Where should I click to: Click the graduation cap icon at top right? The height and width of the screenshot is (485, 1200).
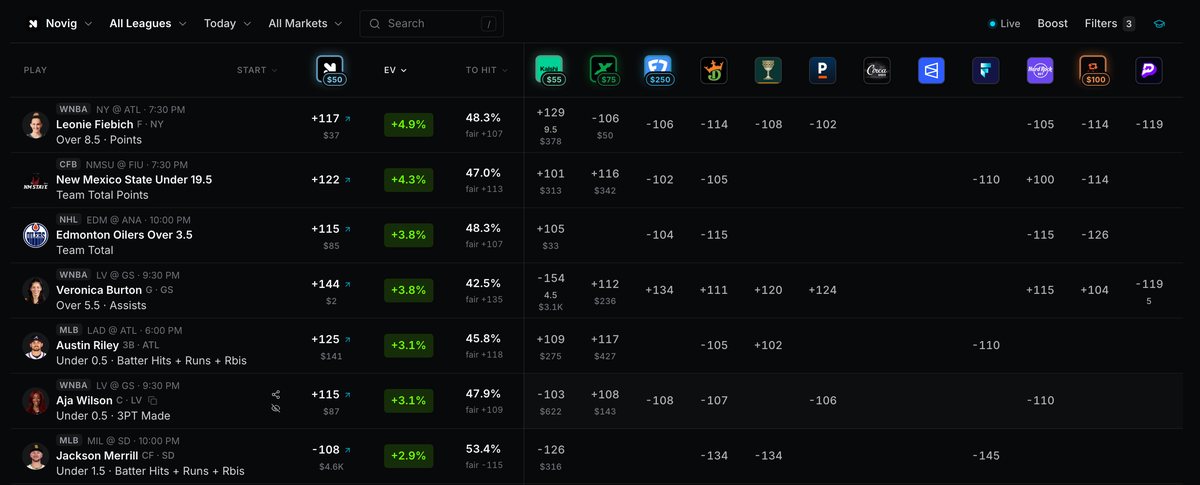pos(1160,23)
